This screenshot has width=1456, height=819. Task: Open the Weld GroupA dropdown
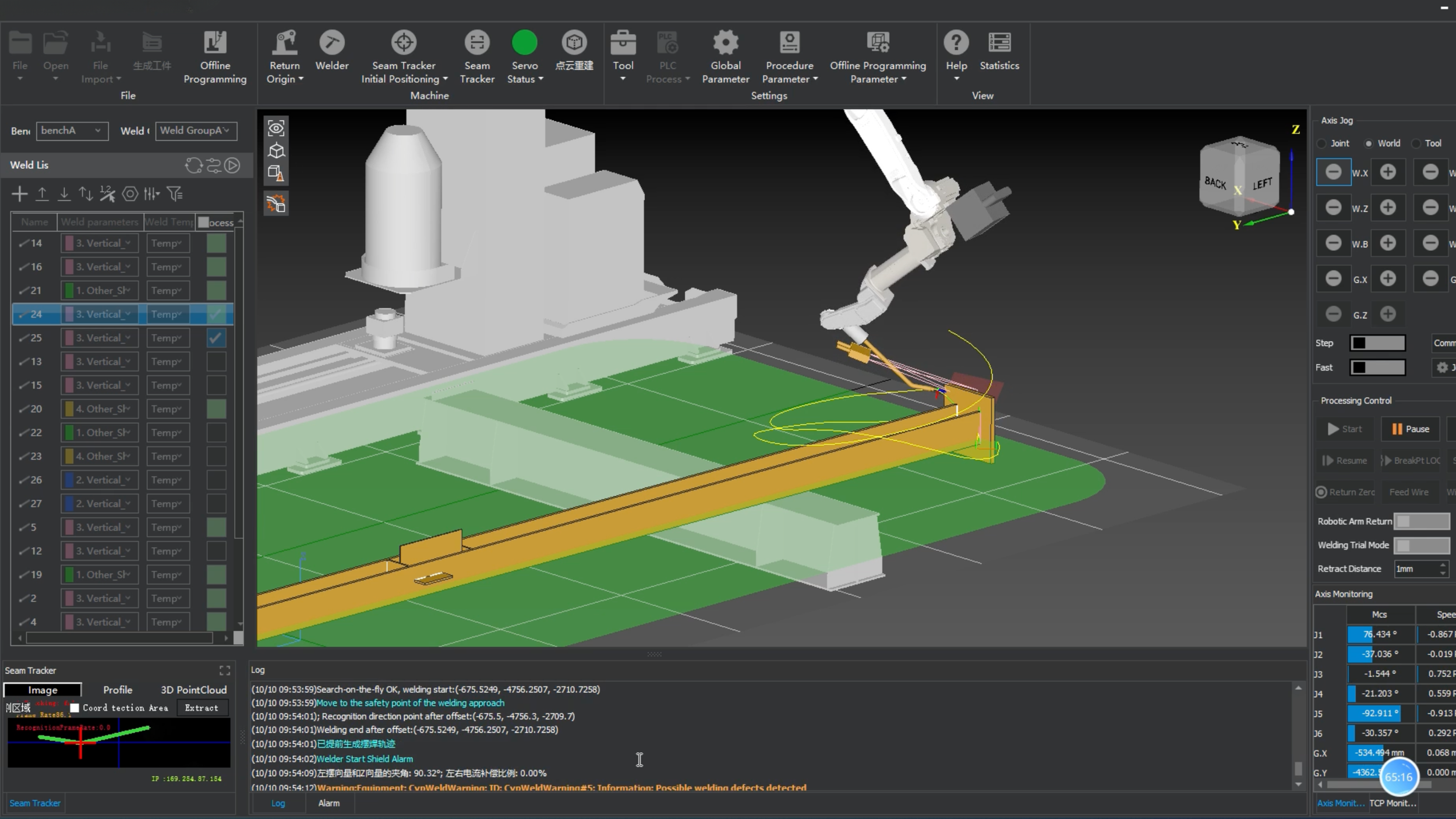pyautogui.click(x=196, y=130)
